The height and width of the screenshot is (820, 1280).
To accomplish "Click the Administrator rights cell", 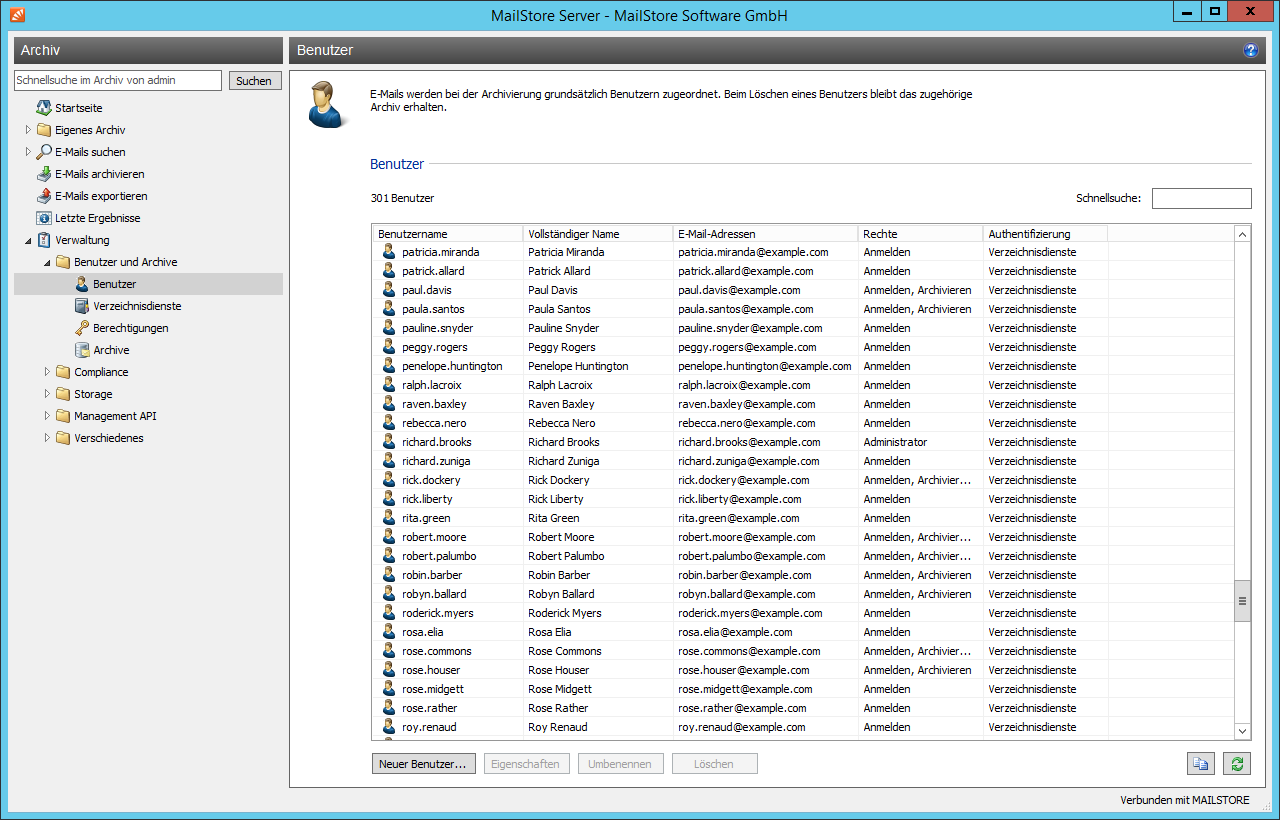I will [x=895, y=442].
